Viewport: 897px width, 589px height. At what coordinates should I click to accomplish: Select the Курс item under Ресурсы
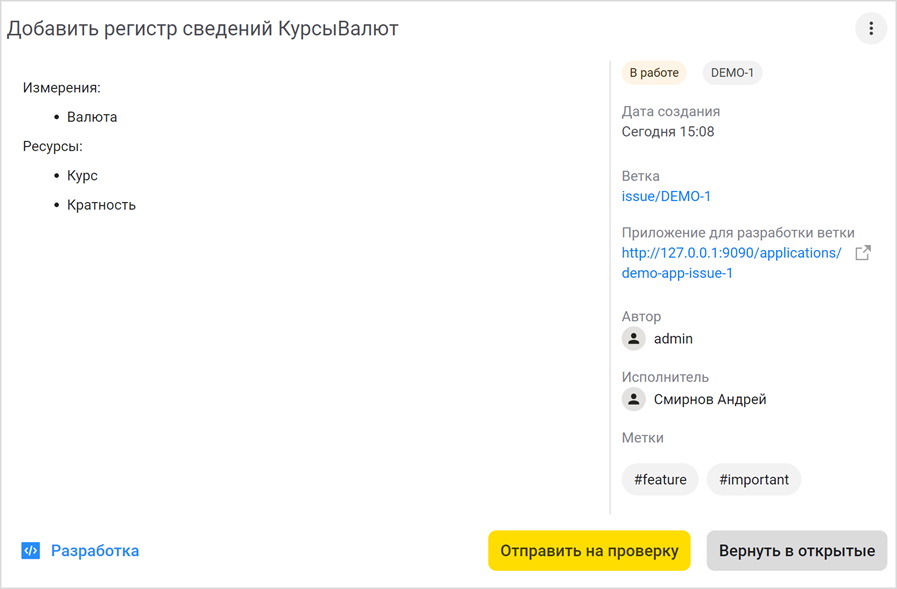coord(81,175)
